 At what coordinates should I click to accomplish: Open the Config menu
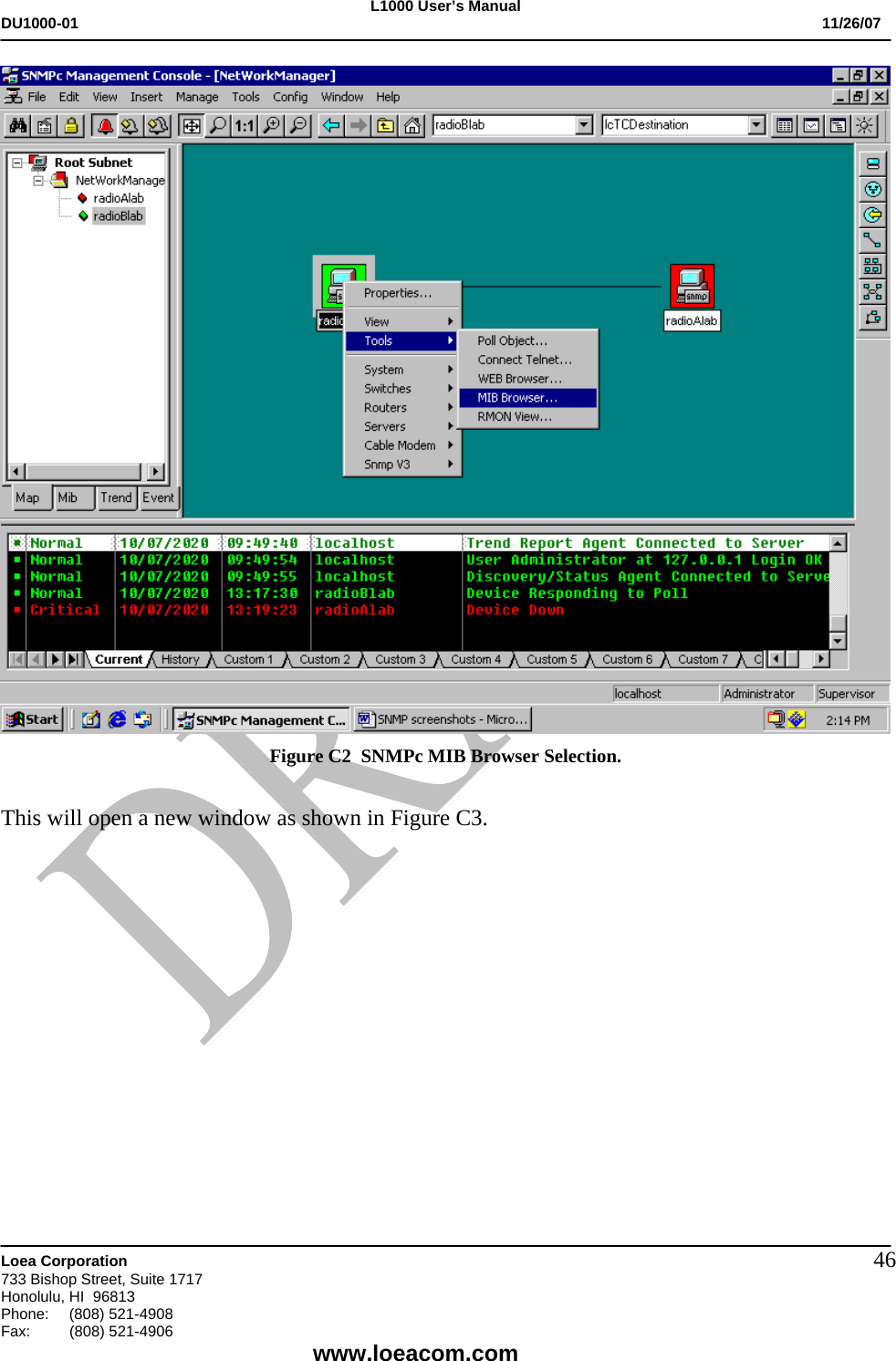tap(290, 97)
